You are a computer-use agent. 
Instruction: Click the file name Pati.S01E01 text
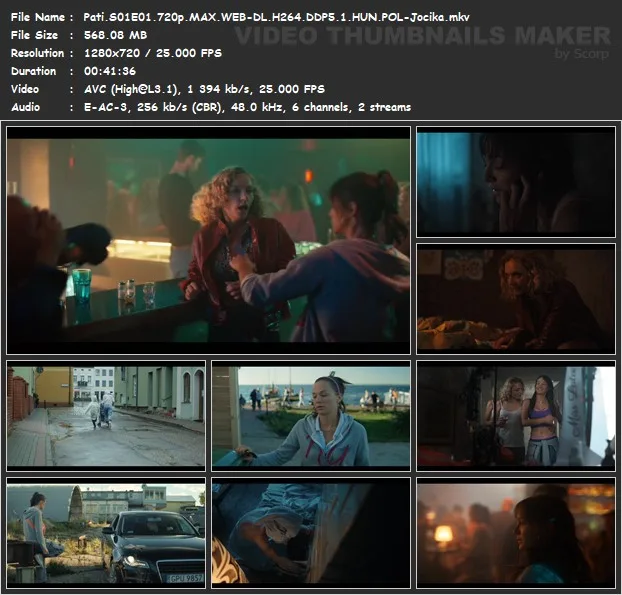(x=276, y=17)
